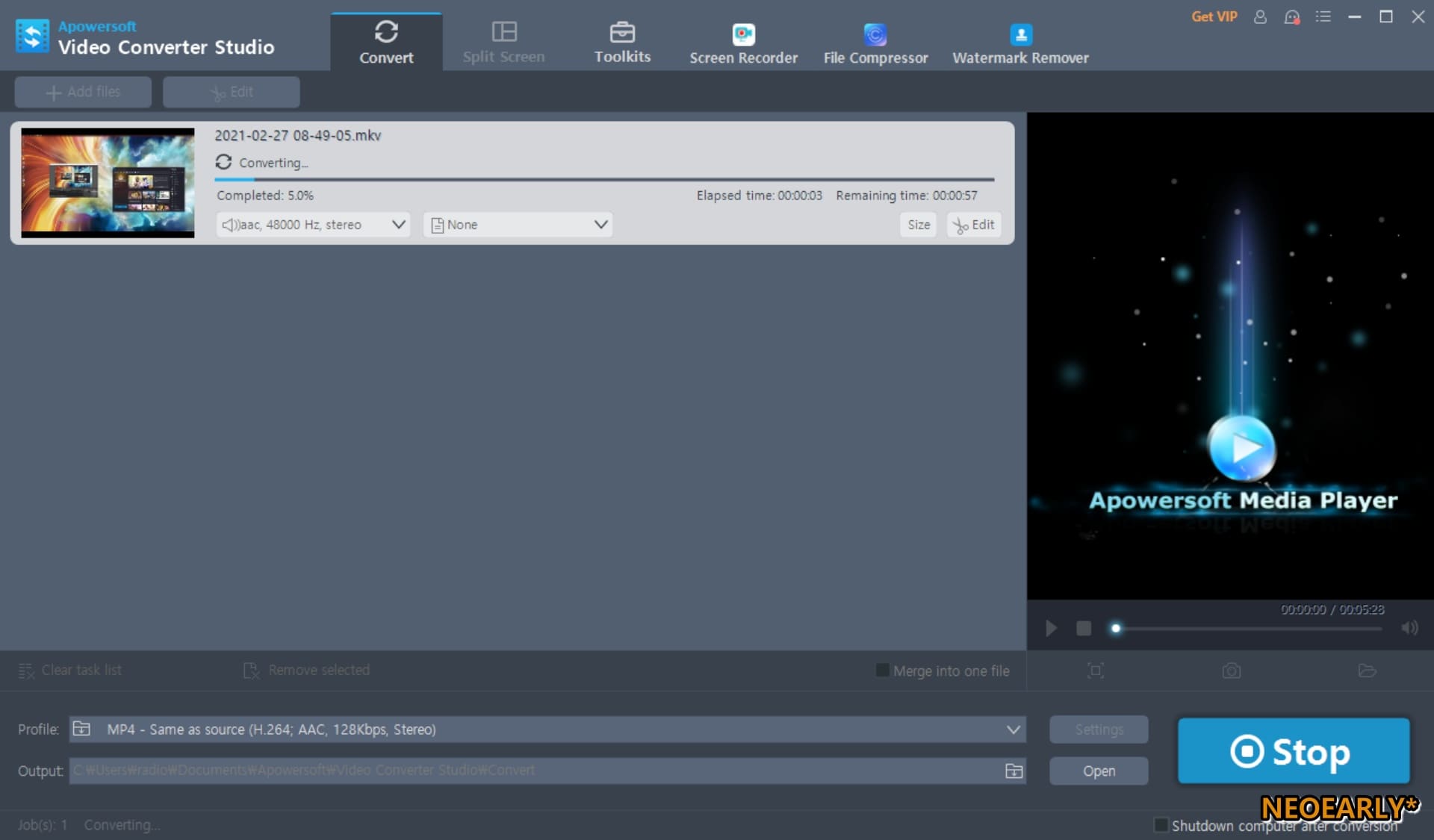This screenshot has height=840, width=1434.
Task: Open the task list menu icon
Action: click(1323, 16)
